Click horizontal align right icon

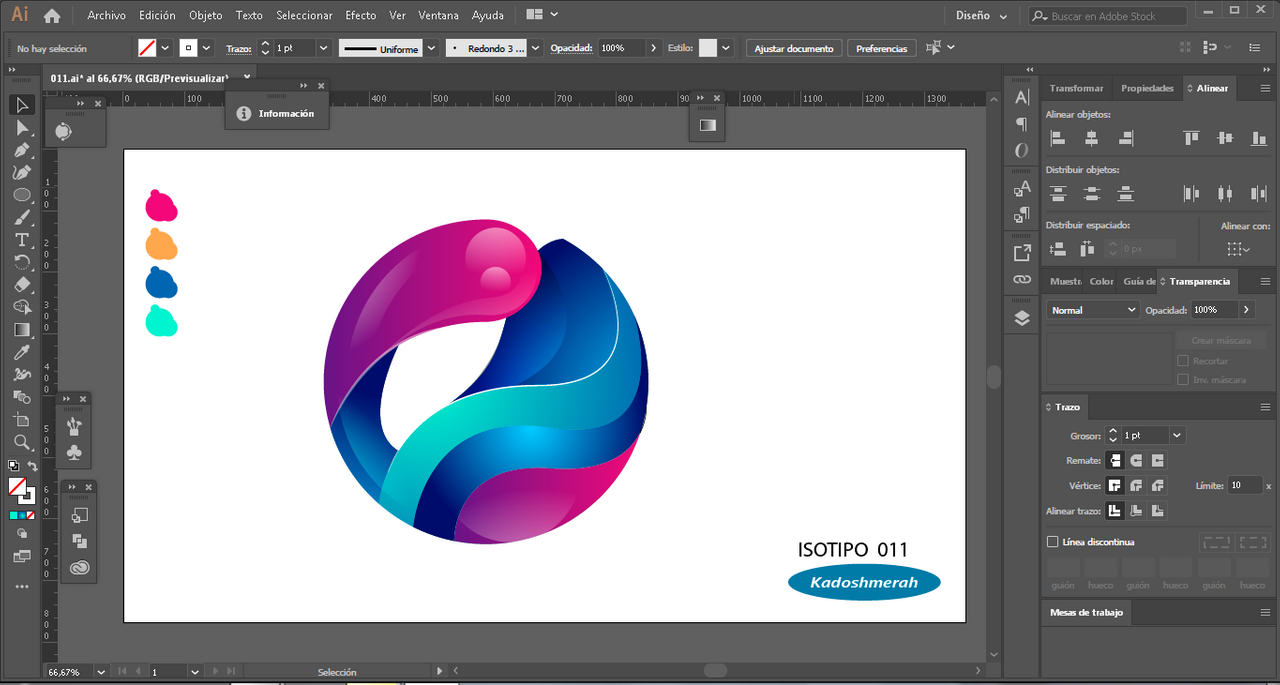1126,138
